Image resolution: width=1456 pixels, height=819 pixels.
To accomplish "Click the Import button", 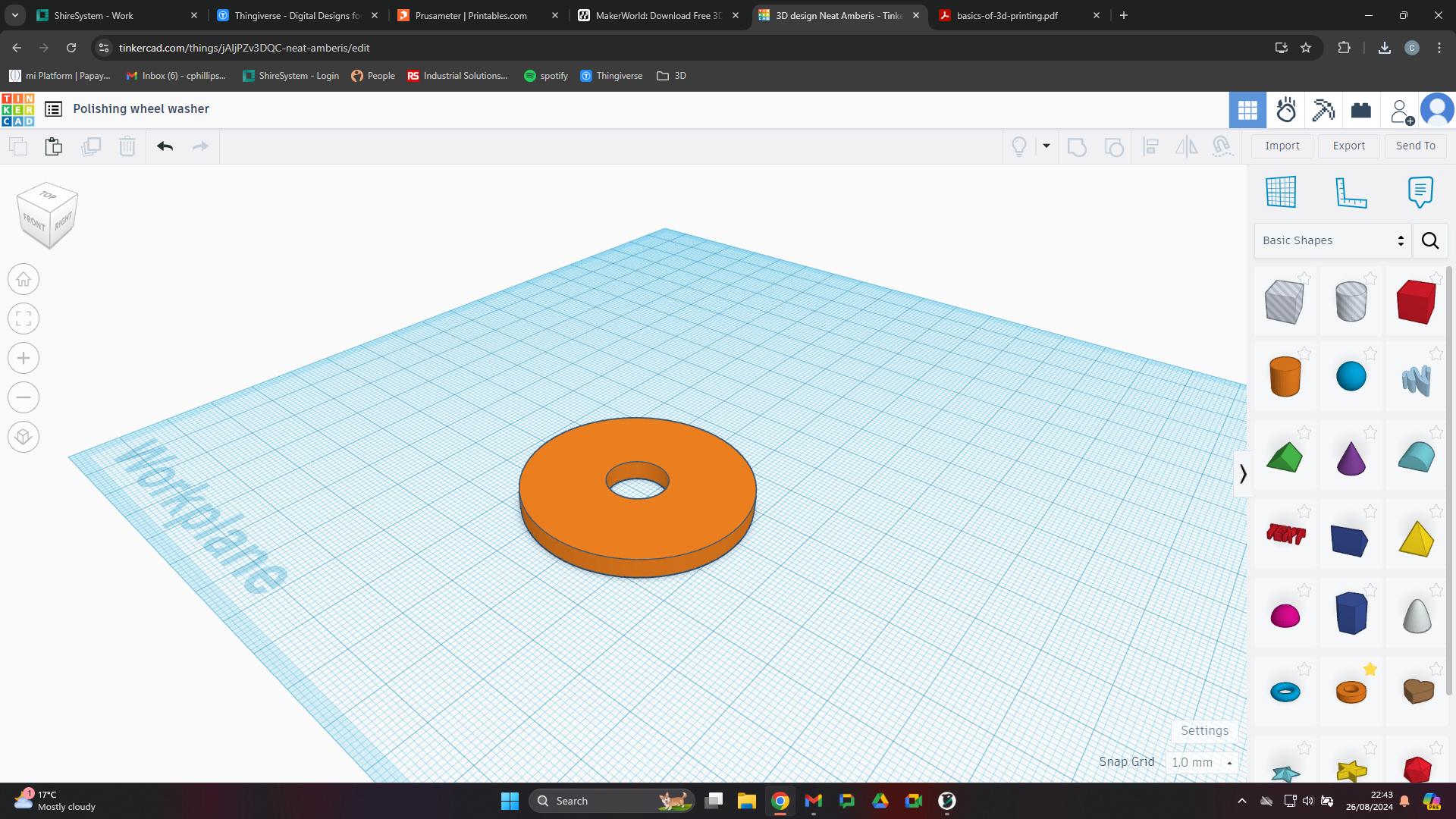I will (1282, 146).
